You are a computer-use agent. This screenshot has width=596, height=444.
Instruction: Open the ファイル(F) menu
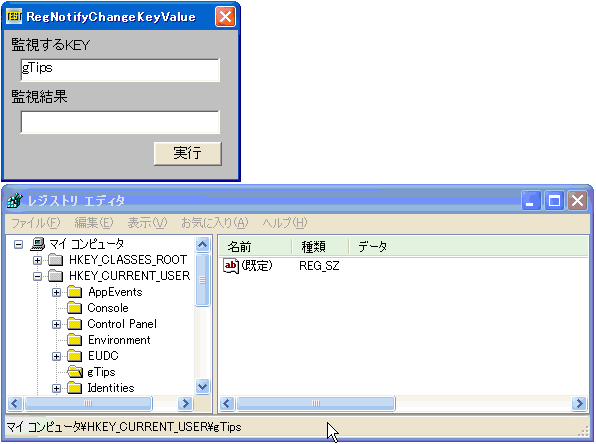coord(36,223)
